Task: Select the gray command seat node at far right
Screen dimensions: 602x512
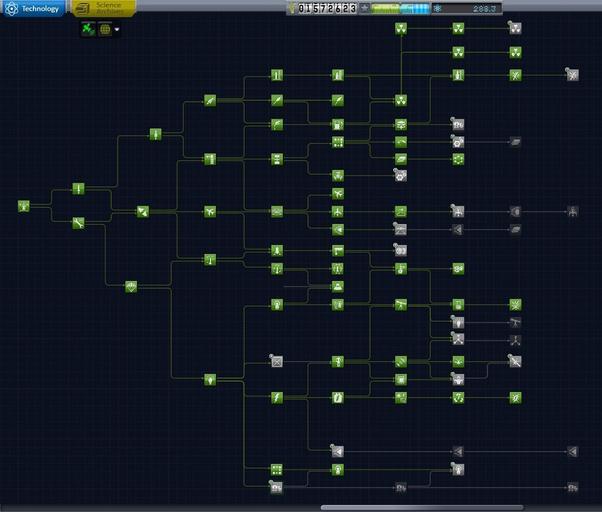Action: pos(572,211)
